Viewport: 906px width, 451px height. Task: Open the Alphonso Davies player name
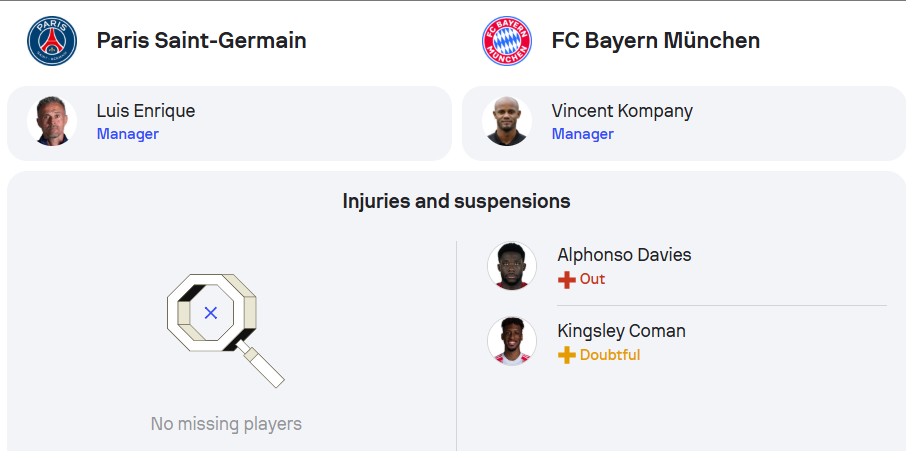pos(624,255)
